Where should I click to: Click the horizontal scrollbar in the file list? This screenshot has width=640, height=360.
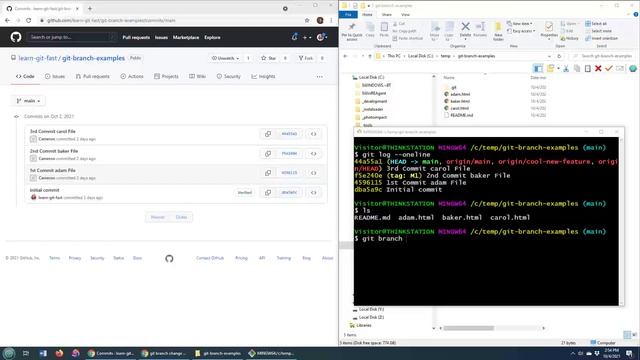point(469,328)
